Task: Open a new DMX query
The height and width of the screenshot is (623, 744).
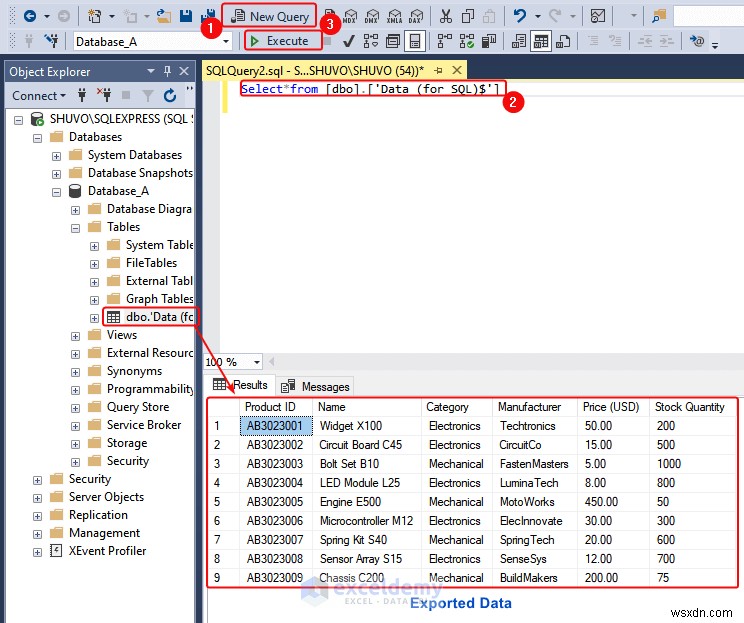Action: click(x=372, y=17)
